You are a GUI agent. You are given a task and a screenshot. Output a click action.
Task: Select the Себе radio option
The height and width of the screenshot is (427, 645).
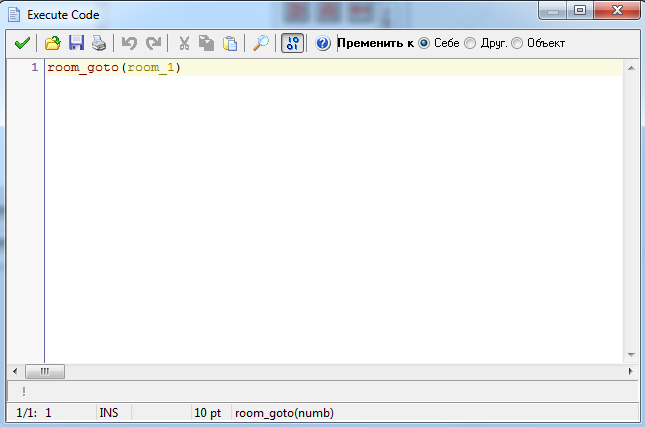tap(424, 43)
